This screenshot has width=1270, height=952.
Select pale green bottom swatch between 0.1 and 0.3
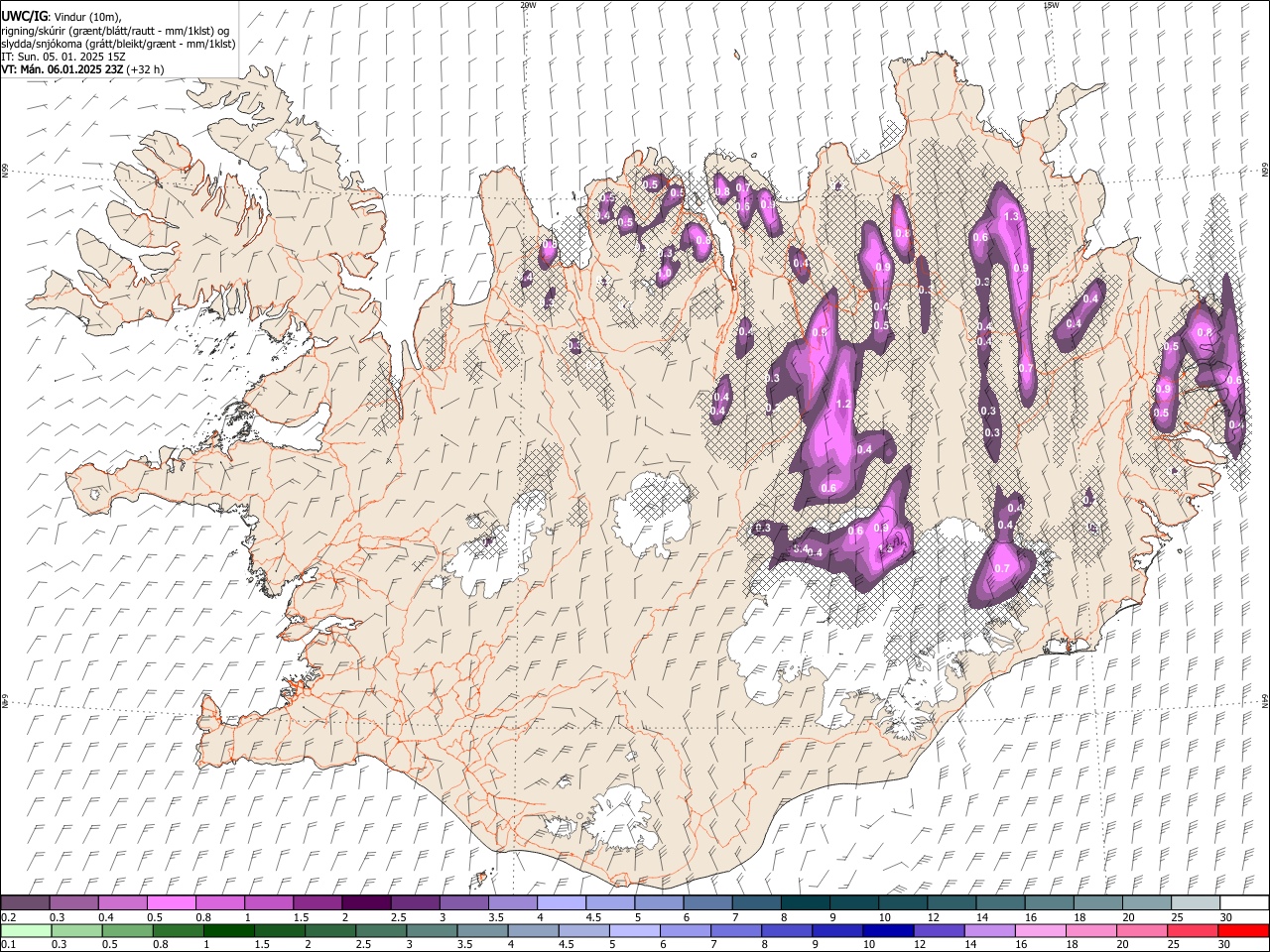(x=26, y=930)
